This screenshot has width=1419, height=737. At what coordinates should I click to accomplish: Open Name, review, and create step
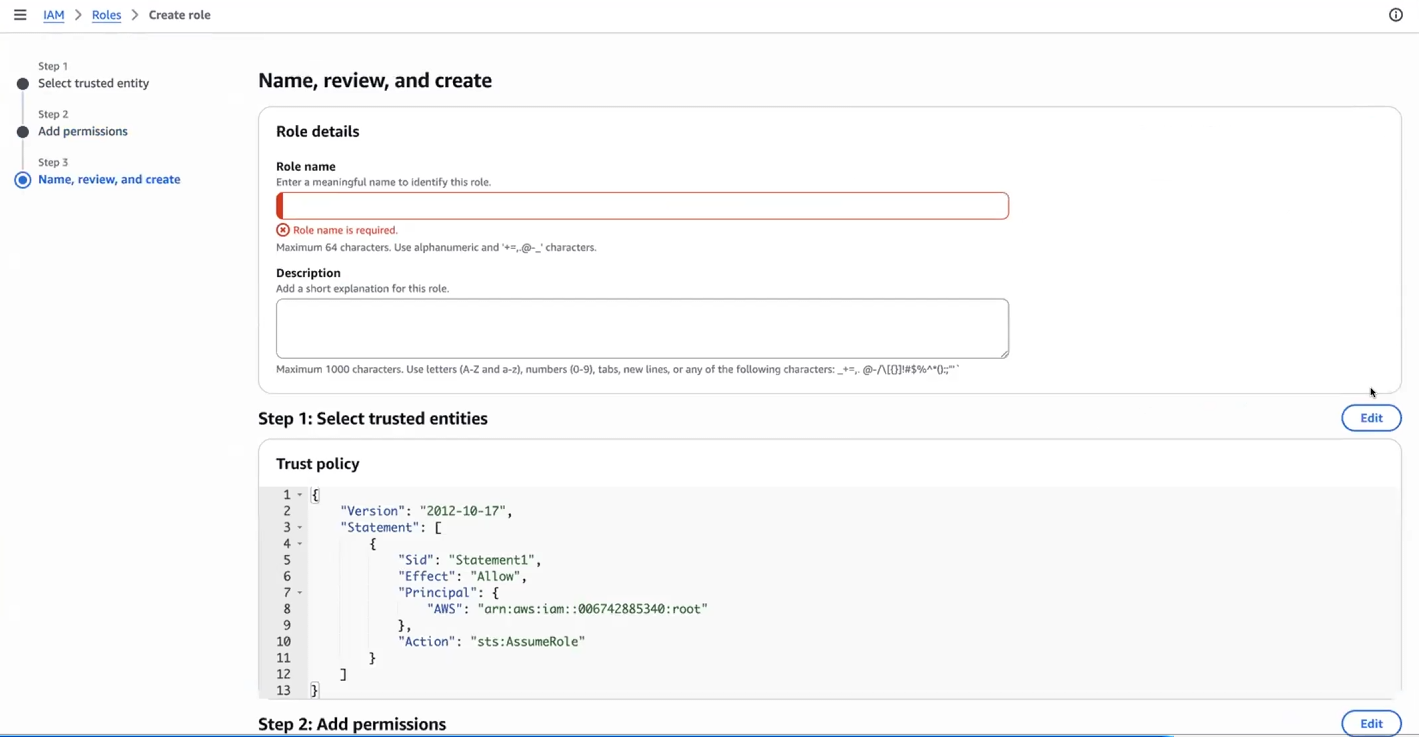tap(109, 179)
